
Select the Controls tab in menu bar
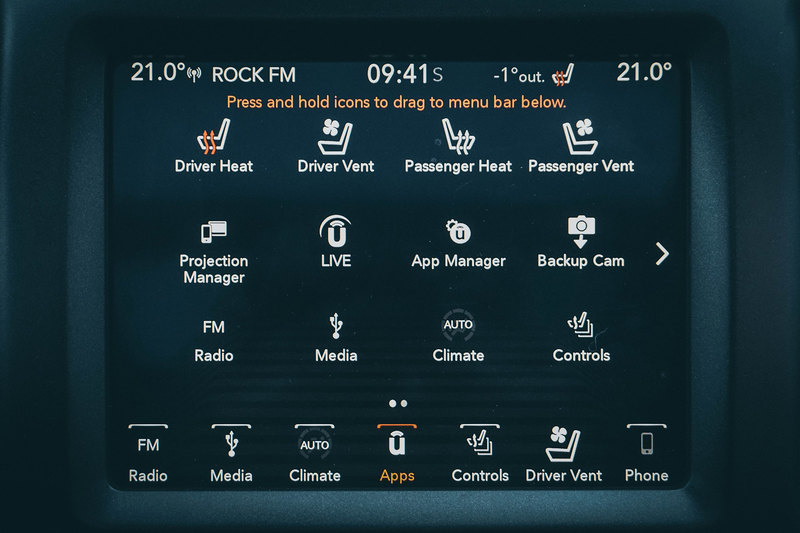(480, 455)
